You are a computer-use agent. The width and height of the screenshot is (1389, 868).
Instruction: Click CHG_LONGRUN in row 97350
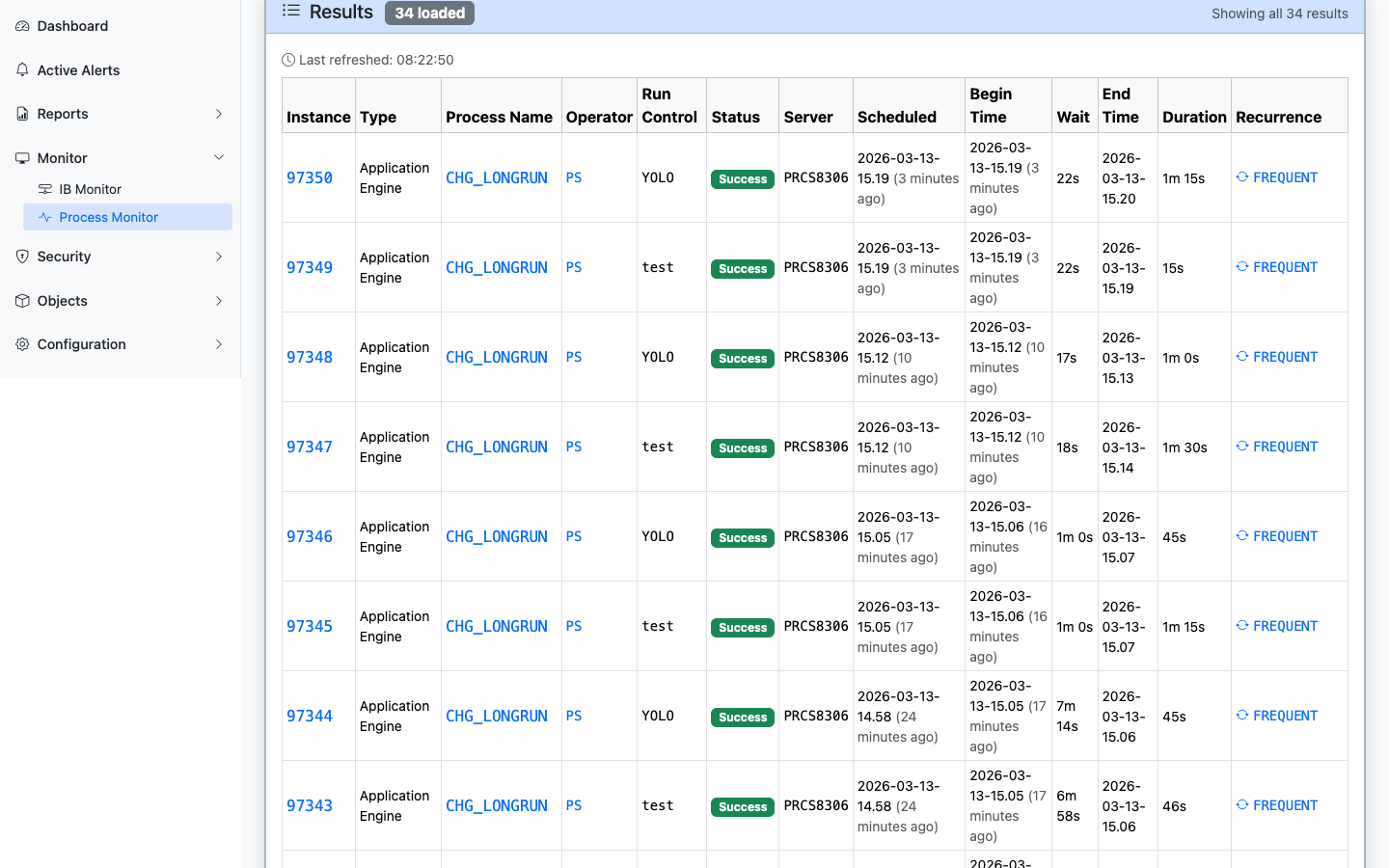coord(497,177)
